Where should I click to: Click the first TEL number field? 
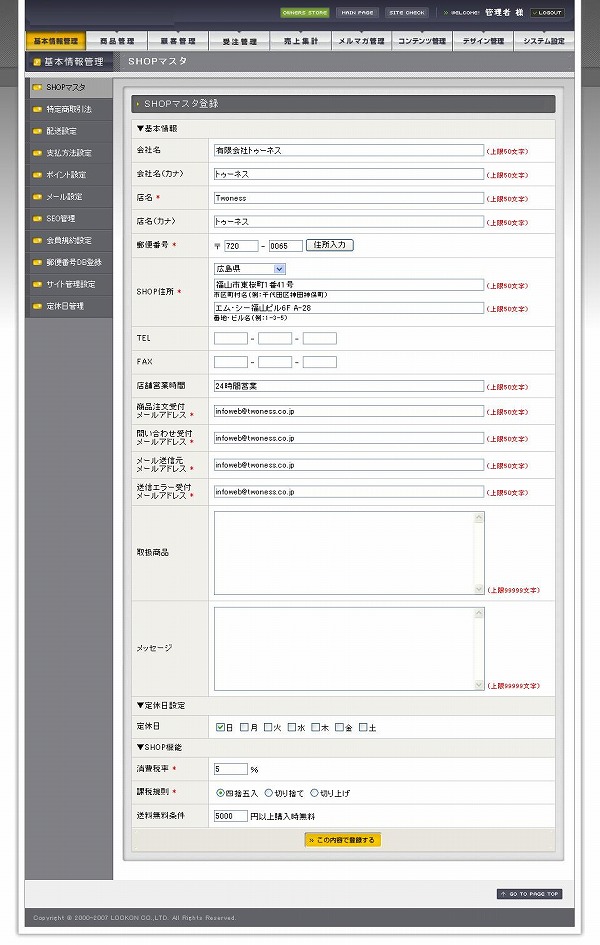pos(231,339)
